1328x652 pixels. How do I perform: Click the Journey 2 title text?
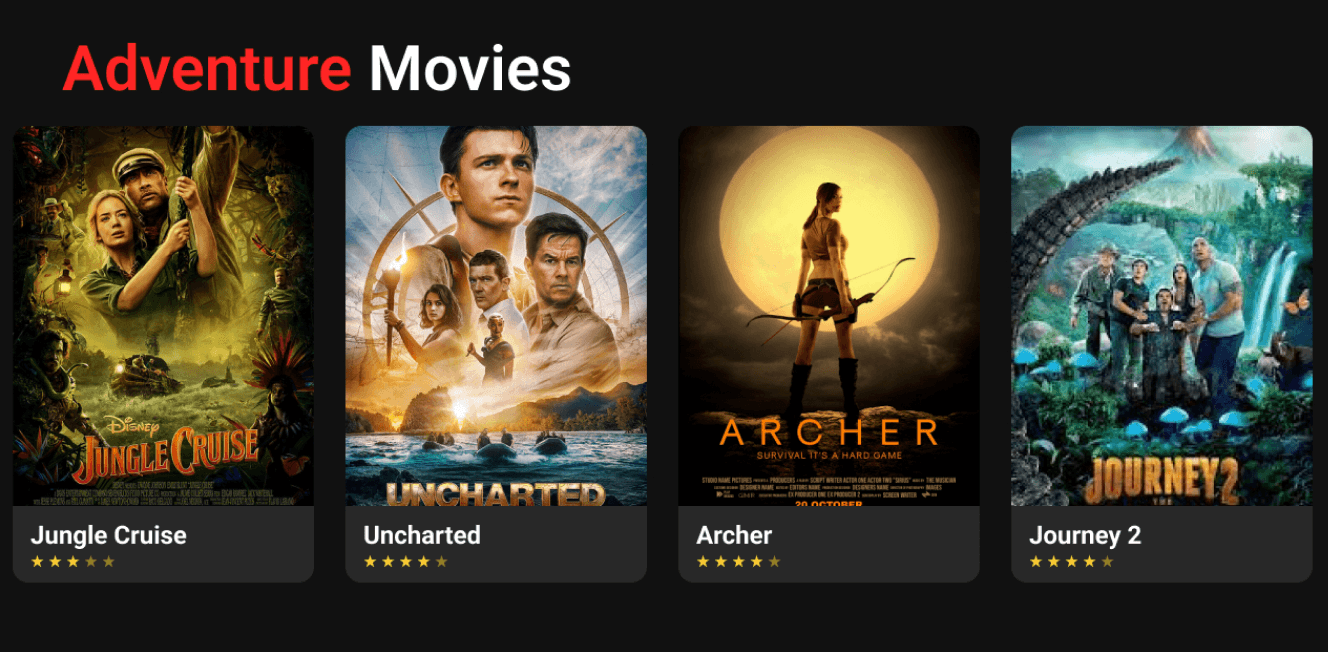coord(1085,535)
